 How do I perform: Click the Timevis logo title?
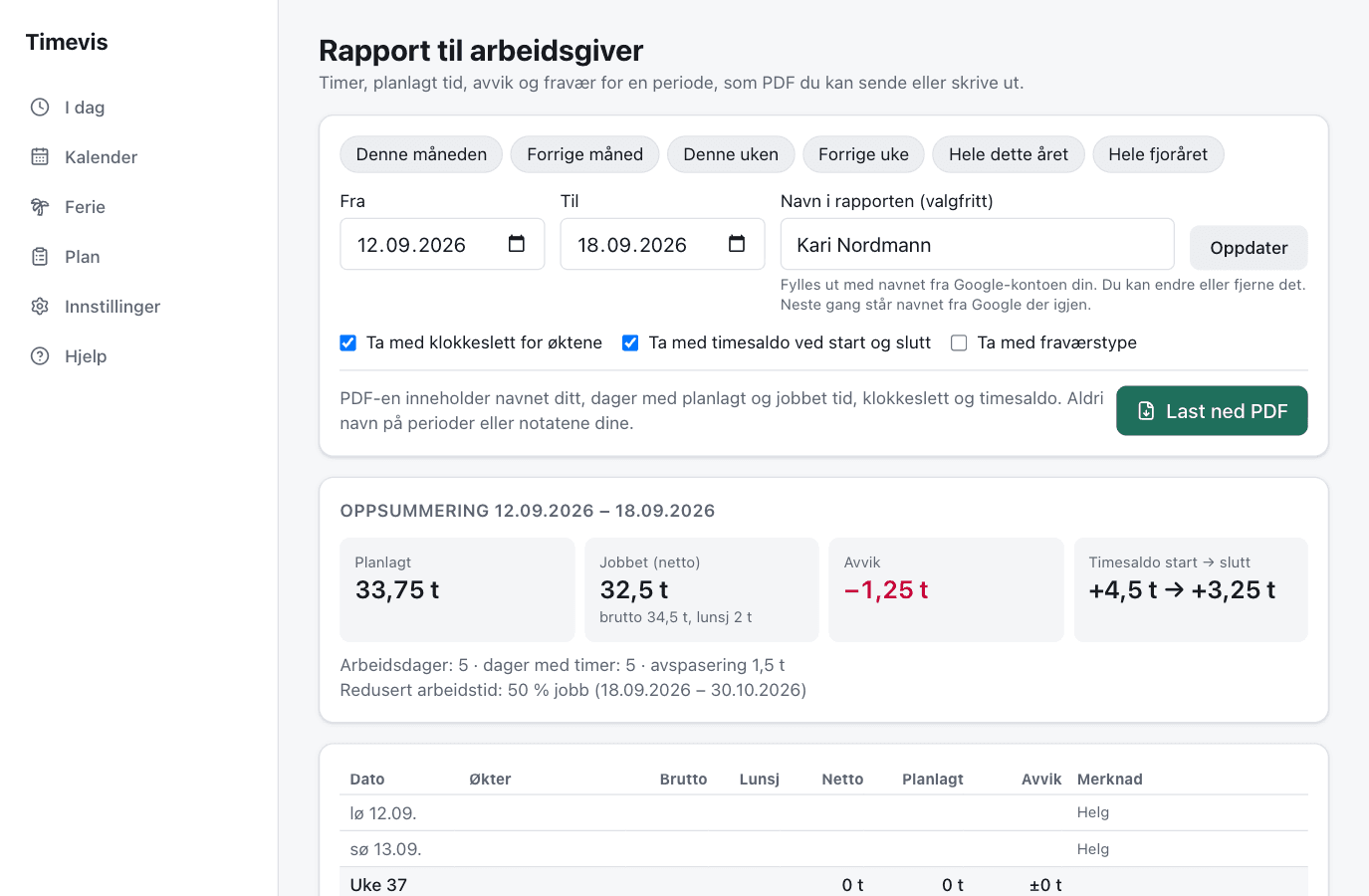67,42
